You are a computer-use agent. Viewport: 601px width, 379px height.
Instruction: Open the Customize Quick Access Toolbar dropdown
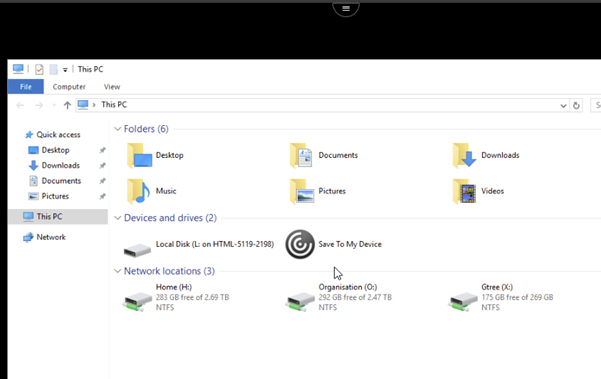tap(65, 70)
